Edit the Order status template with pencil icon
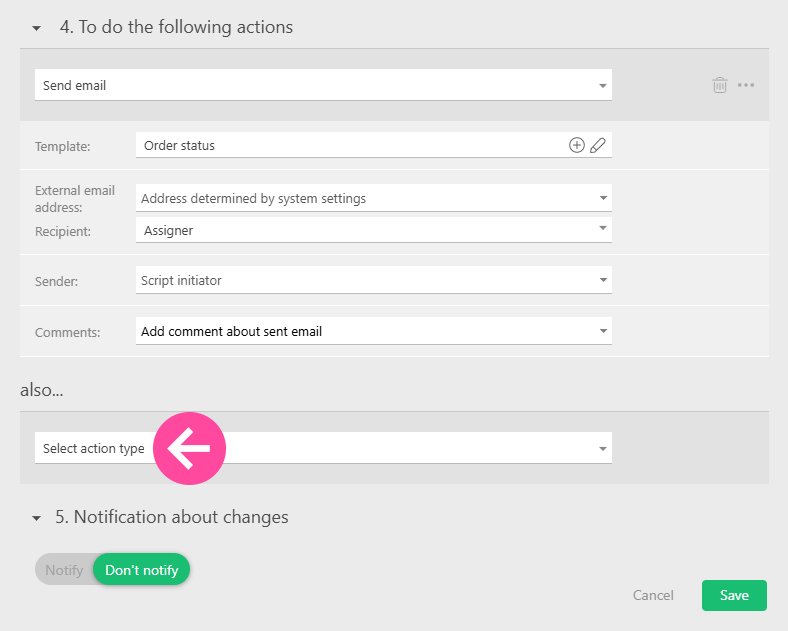The width and height of the screenshot is (788, 631). (598, 145)
